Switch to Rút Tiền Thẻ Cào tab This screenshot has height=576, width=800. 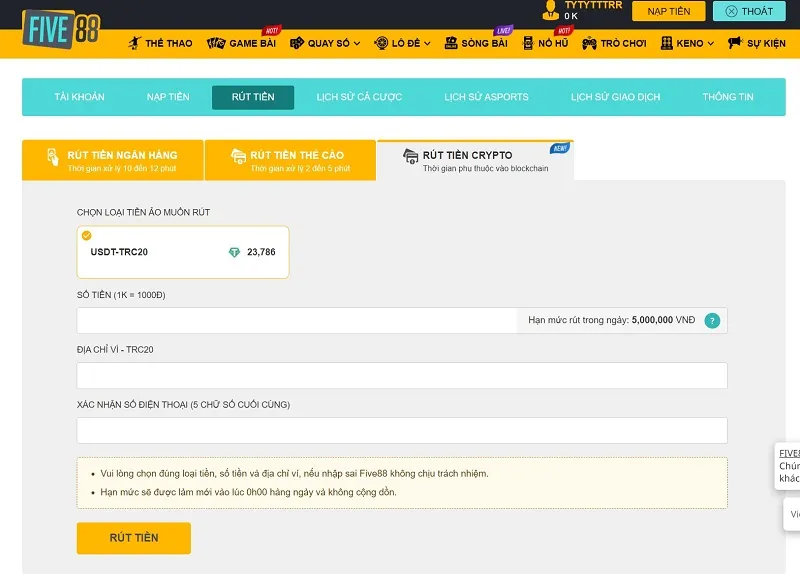(290, 161)
